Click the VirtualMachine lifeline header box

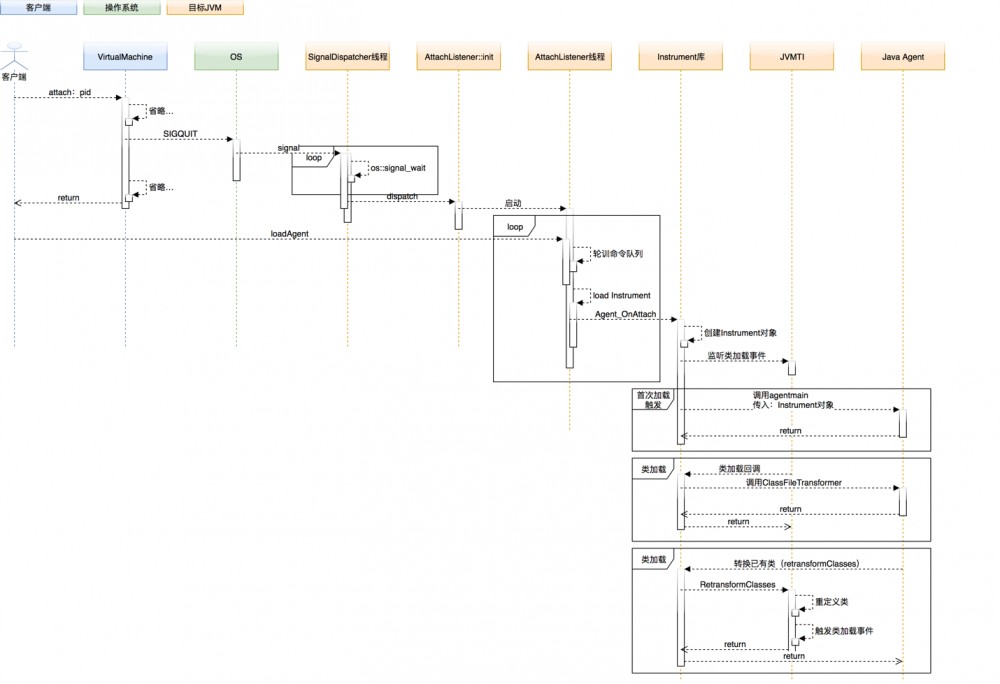click(x=124, y=57)
